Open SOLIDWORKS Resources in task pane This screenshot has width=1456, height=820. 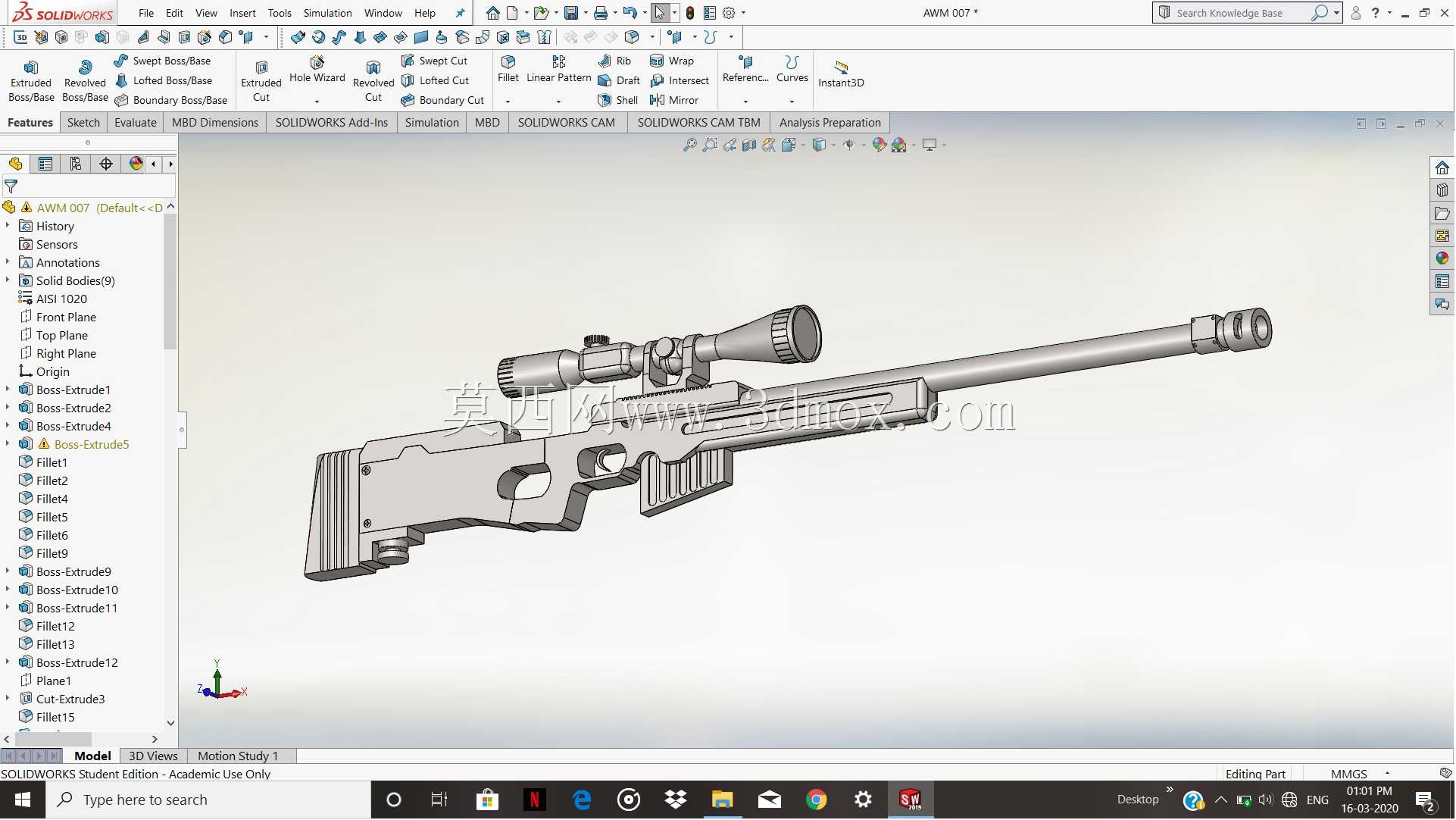point(1442,167)
